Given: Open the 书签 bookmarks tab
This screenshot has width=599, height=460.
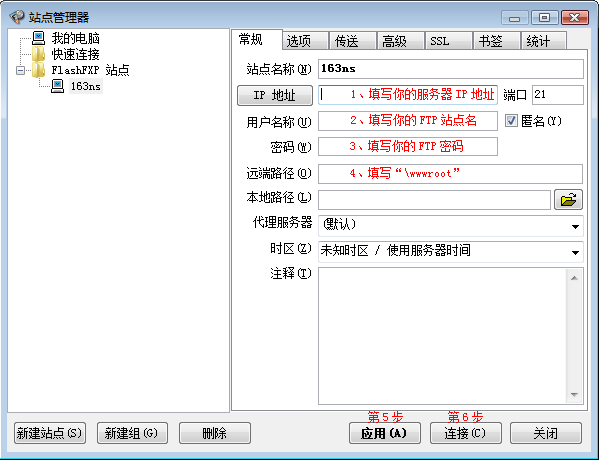Looking at the screenshot, I should point(497,41).
